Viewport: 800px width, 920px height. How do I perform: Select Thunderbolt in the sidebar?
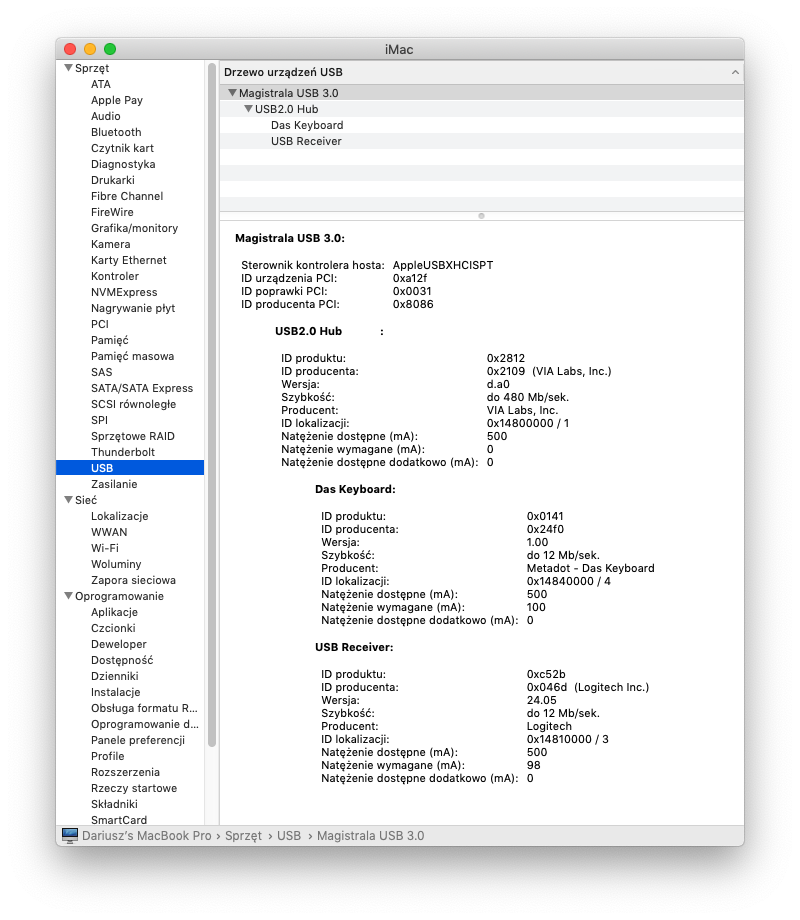pos(123,452)
